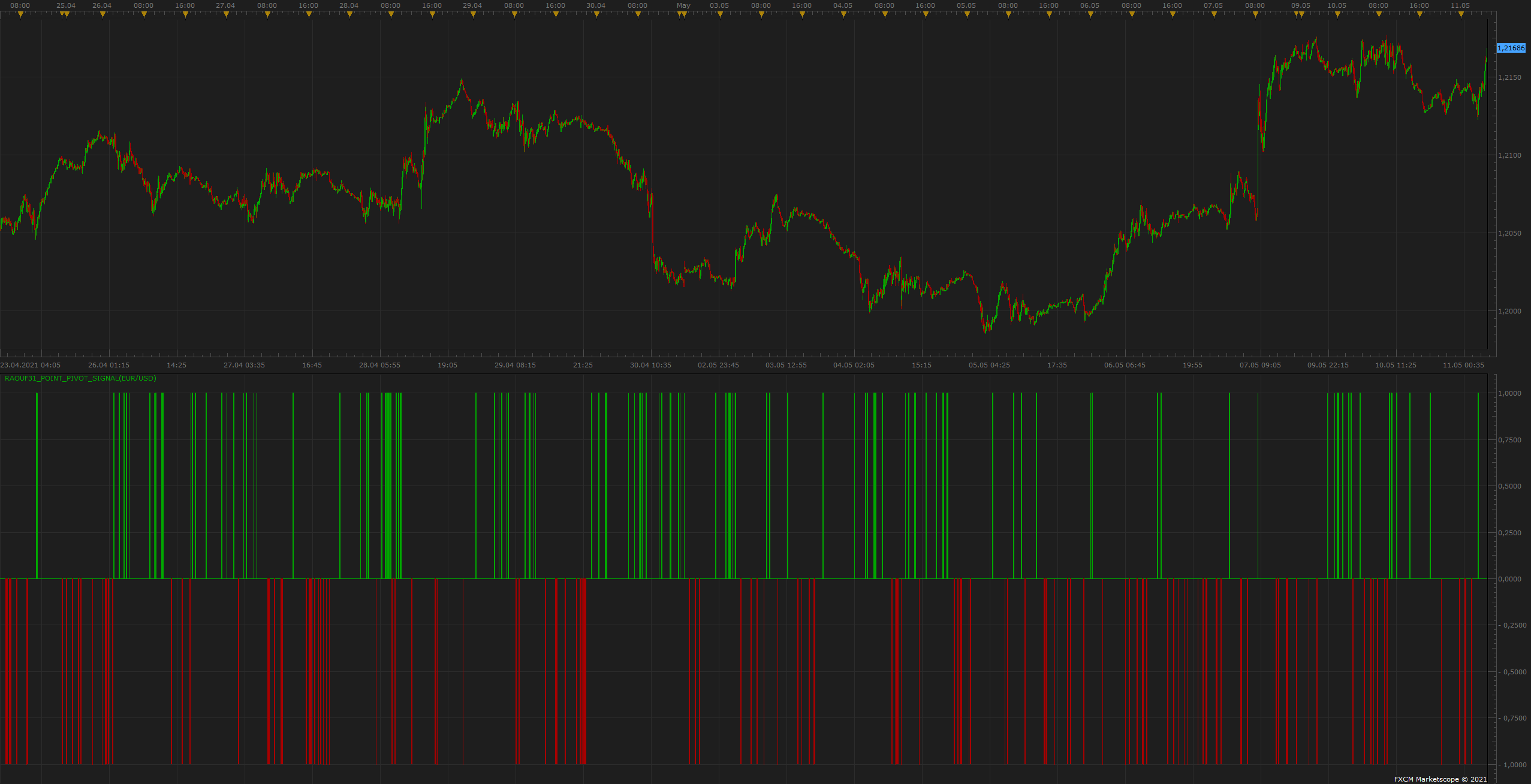Click the 11.05 00:35 time label

pyautogui.click(x=1463, y=365)
